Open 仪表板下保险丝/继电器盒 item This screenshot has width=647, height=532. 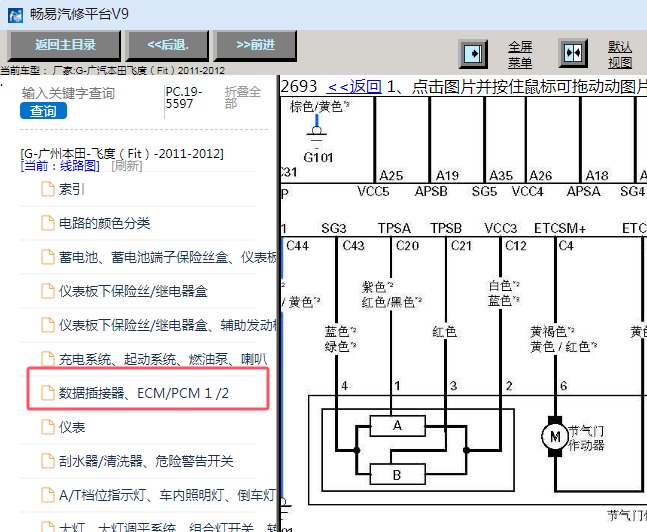coord(133,291)
